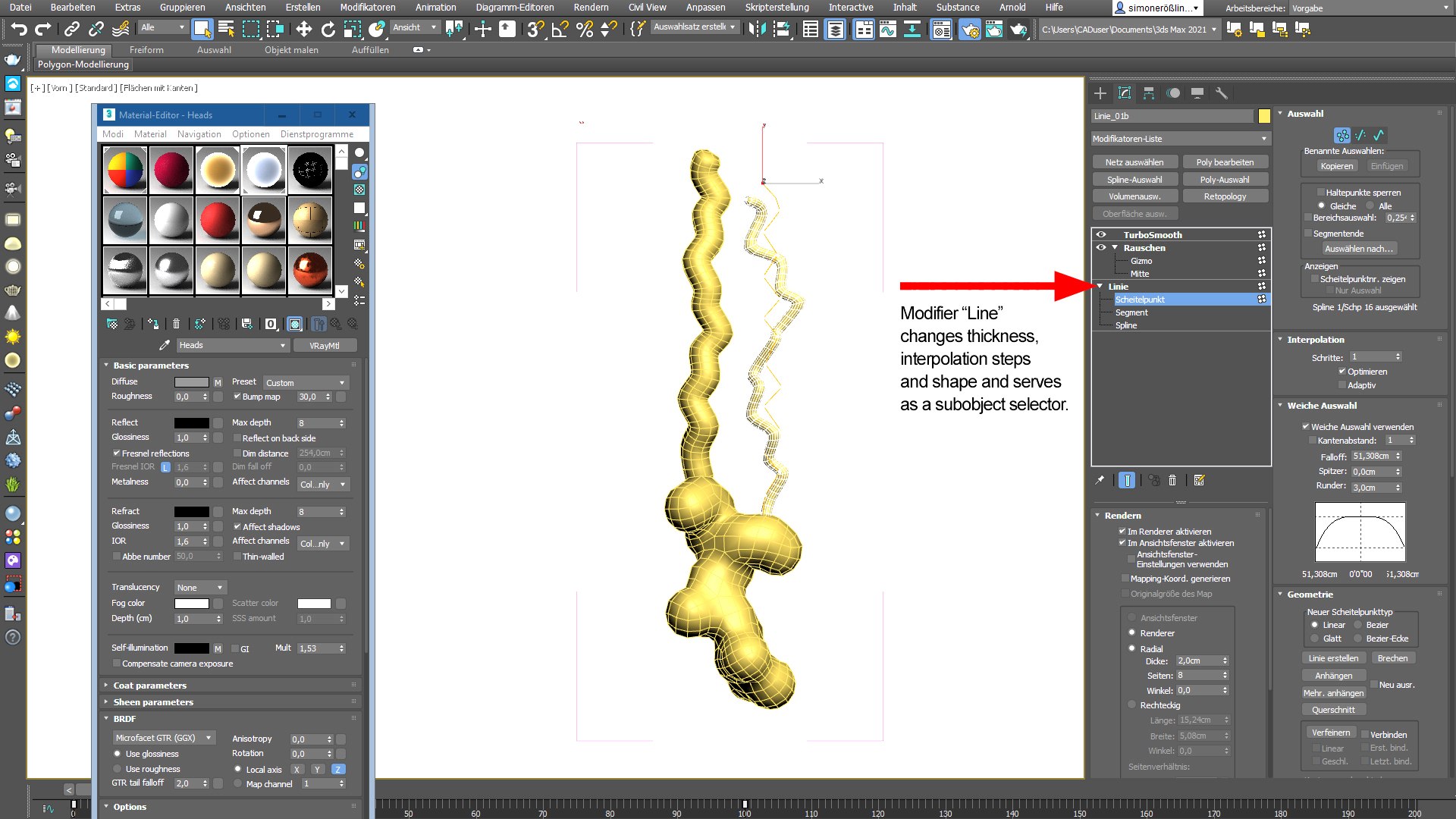Click the Create plus panel tab

[x=1100, y=93]
